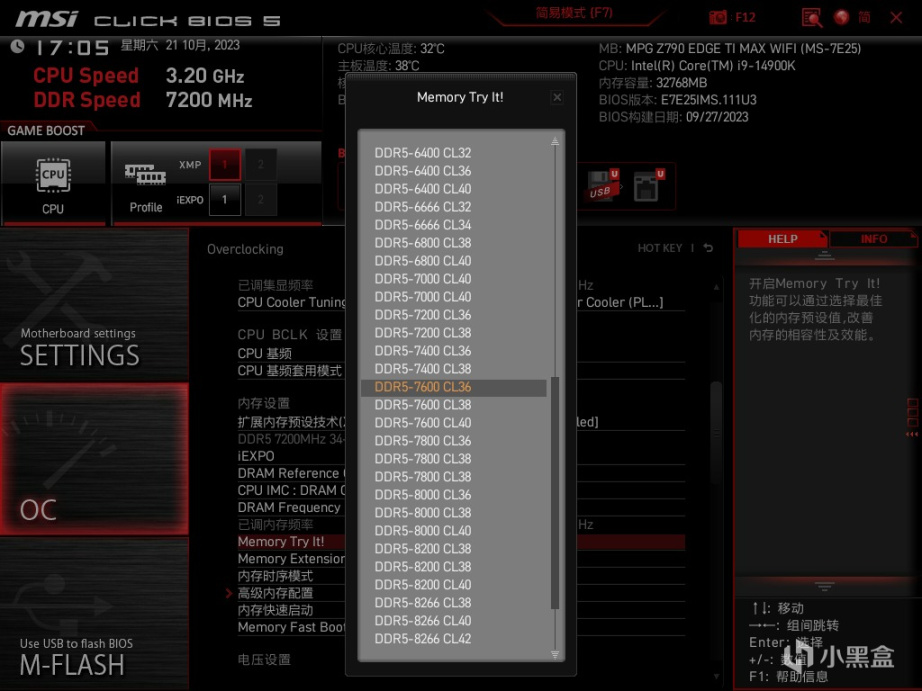Viewport: 922px width, 691px height.
Task: Click the CPU 基频 setting row
Action: pos(291,353)
